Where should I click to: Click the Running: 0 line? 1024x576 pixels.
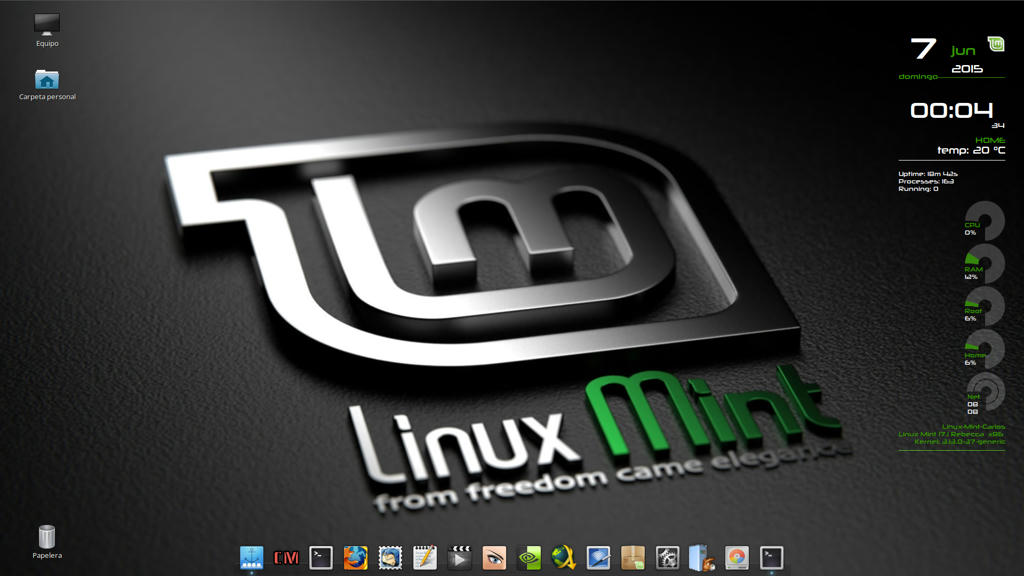[x=918, y=189]
